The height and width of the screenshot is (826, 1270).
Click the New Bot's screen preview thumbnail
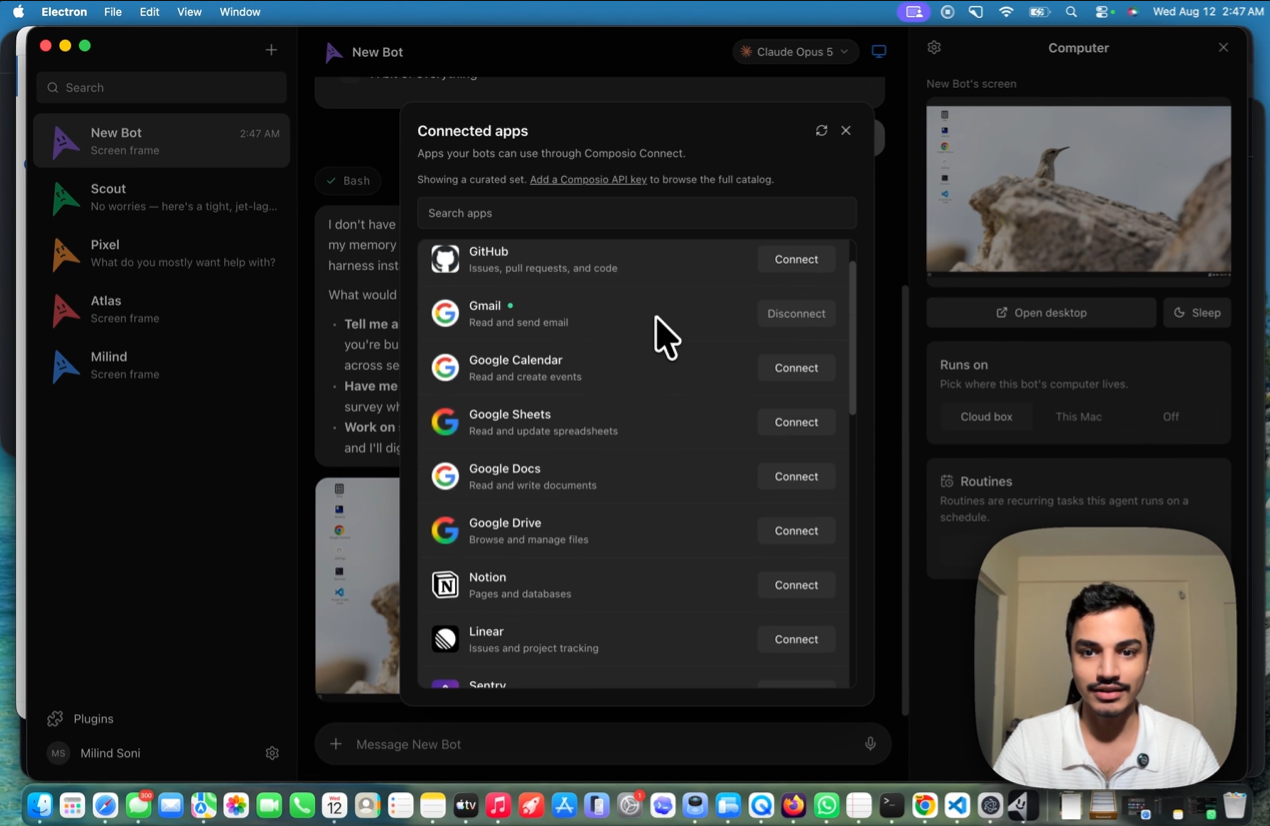tap(1078, 190)
